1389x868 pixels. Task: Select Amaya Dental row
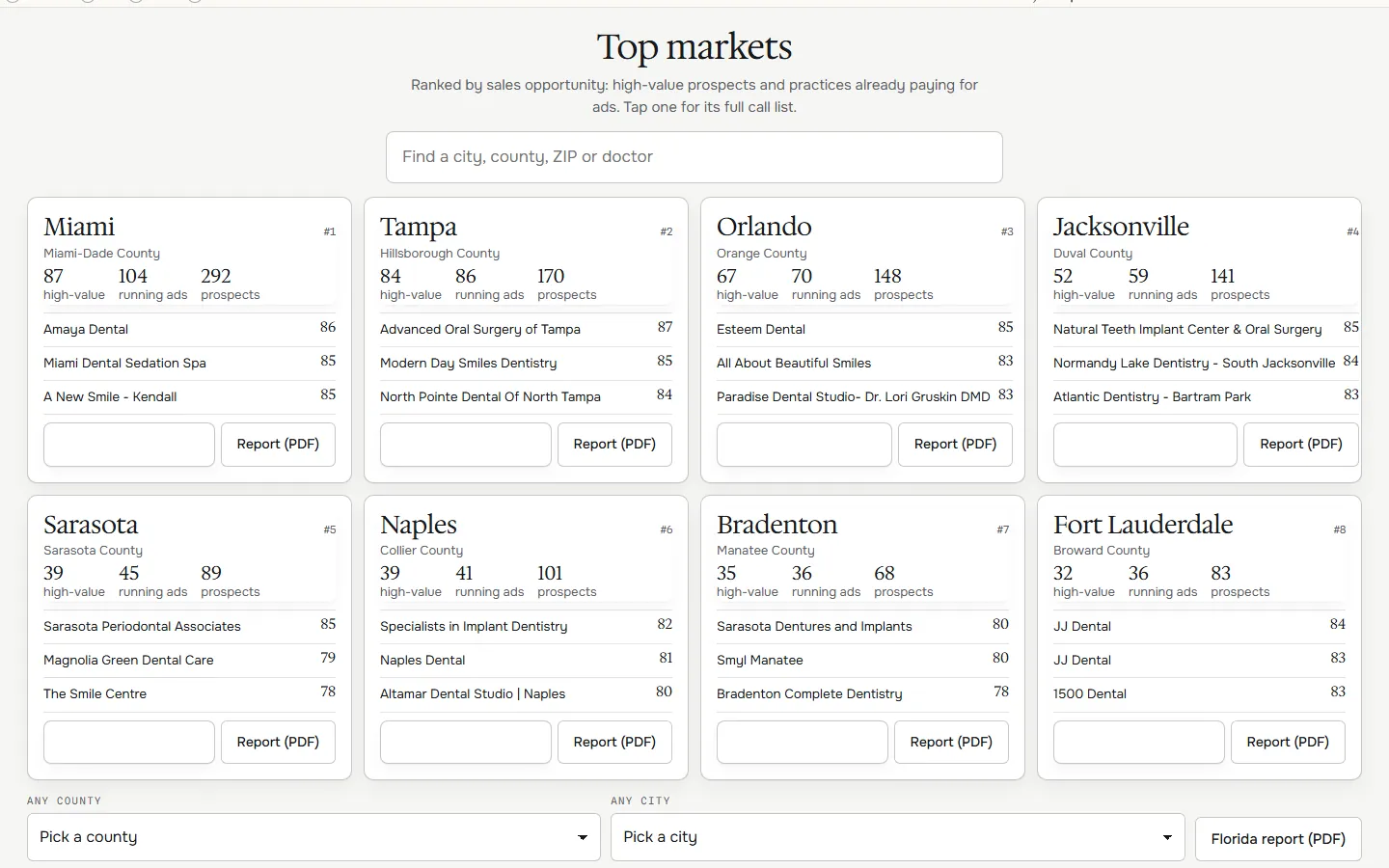click(190, 329)
